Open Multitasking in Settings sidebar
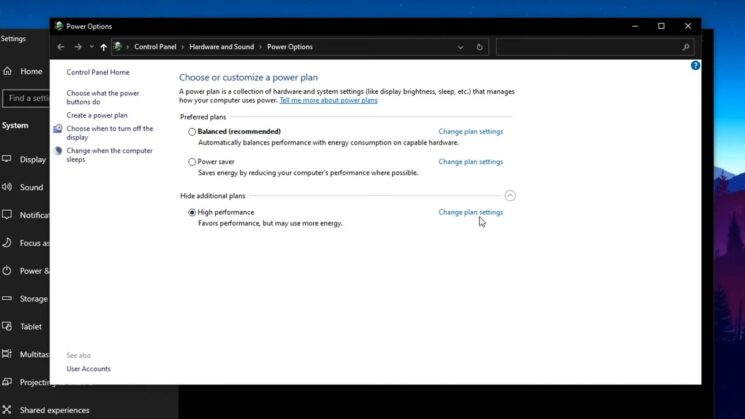745x419 pixels. (x=25, y=354)
